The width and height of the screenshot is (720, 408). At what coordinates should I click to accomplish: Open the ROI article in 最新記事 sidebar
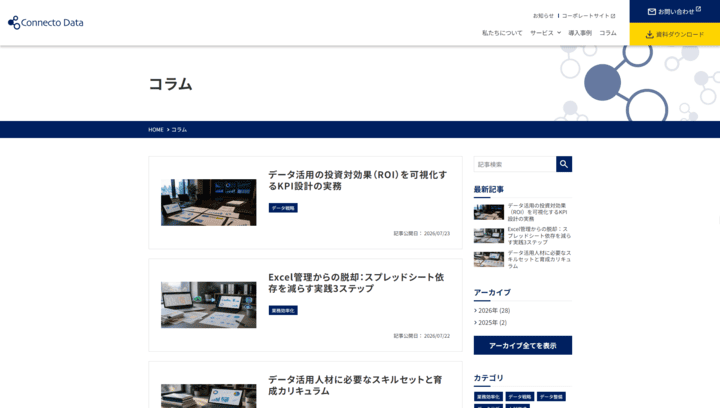pyautogui.click(x=538, y=212)
